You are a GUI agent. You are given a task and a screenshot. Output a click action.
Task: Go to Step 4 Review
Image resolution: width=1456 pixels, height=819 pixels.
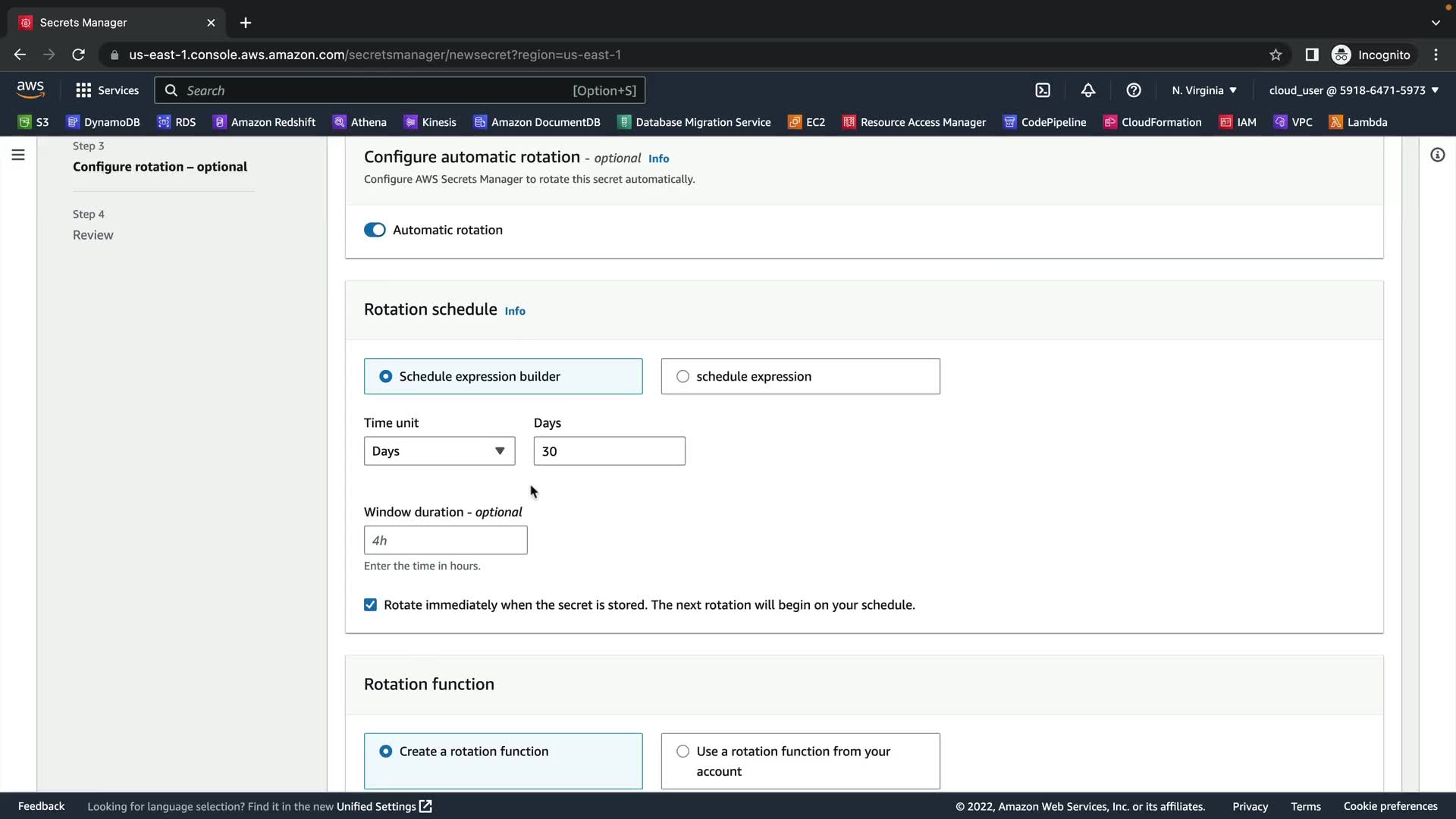[x=93, y=235]
